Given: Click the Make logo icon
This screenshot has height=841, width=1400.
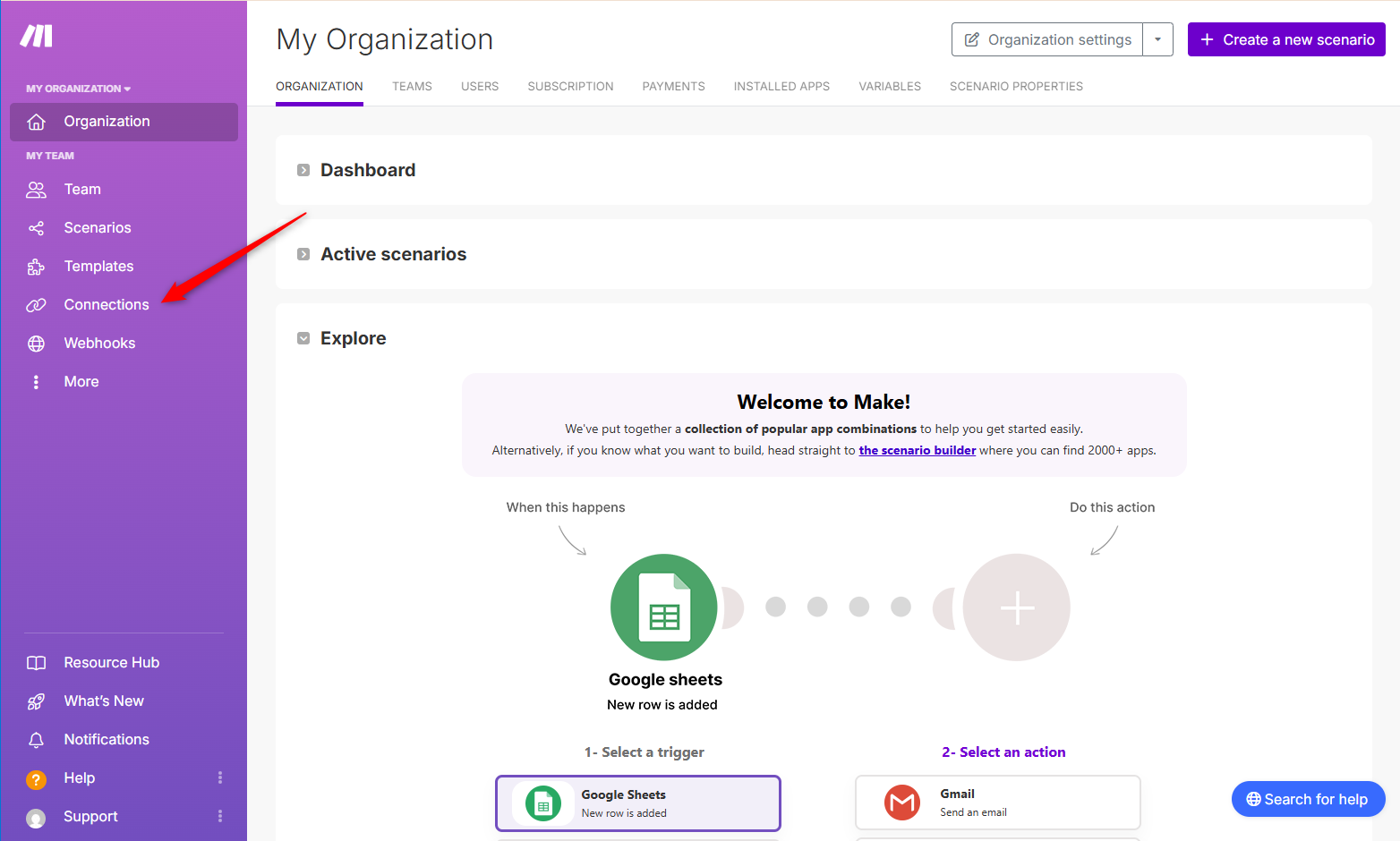Looking at the screenshot, I should (x=37, y=36).
